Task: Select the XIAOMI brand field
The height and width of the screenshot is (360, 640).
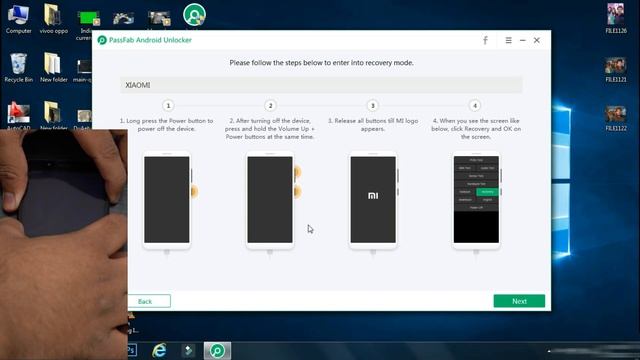Action: 321,85
